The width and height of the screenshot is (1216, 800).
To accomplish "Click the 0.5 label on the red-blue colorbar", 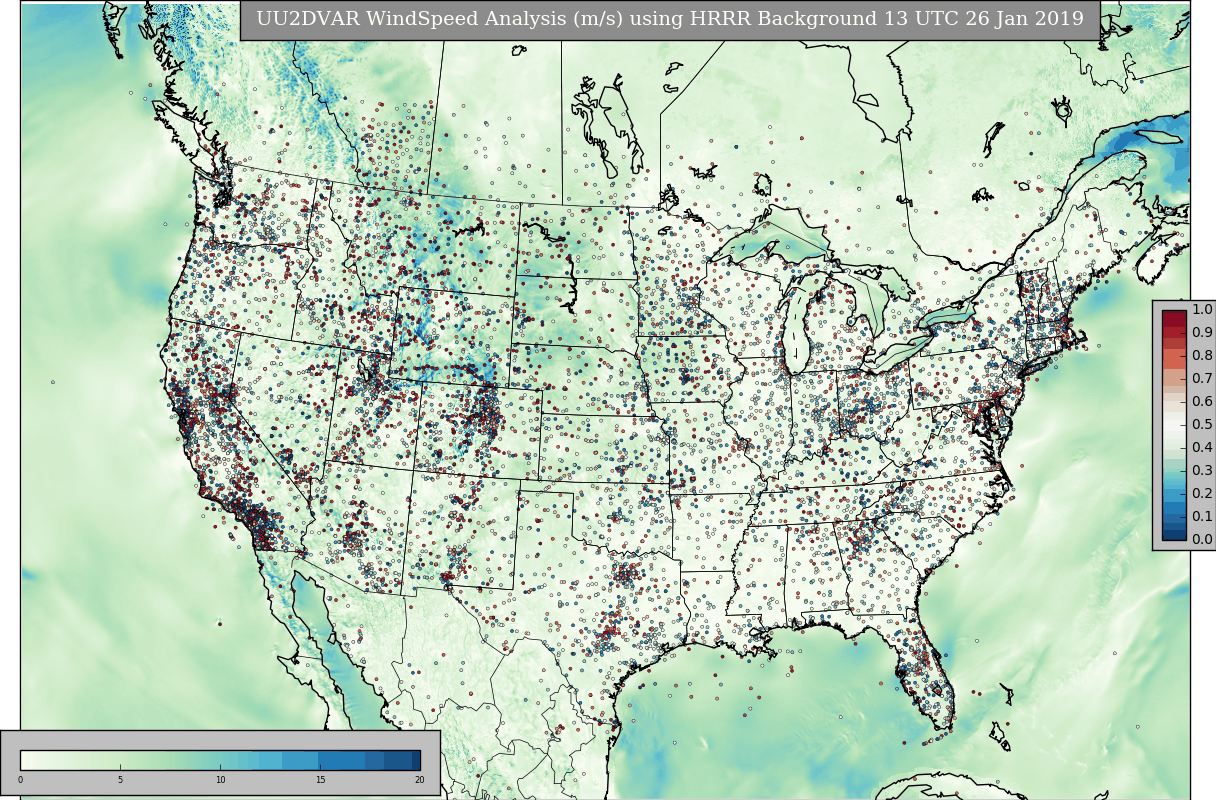I will tap(1202, 425).
